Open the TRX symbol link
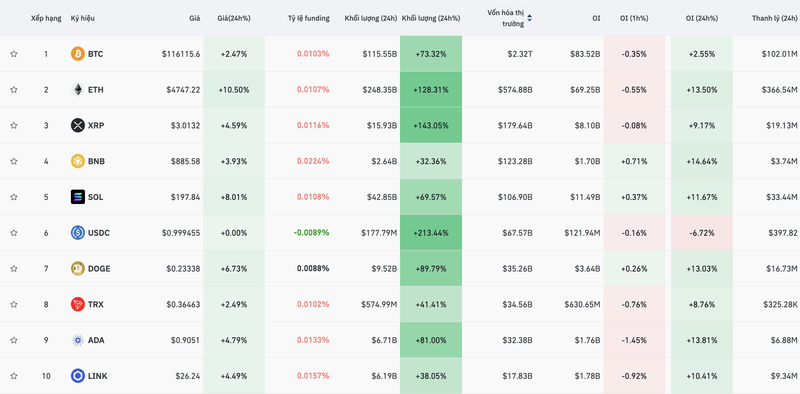This screenshot has width=800, height=394. tap(95, 304)
